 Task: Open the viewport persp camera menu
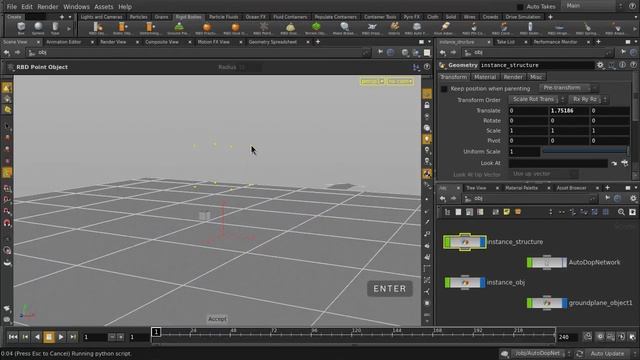tap(372, 82)
